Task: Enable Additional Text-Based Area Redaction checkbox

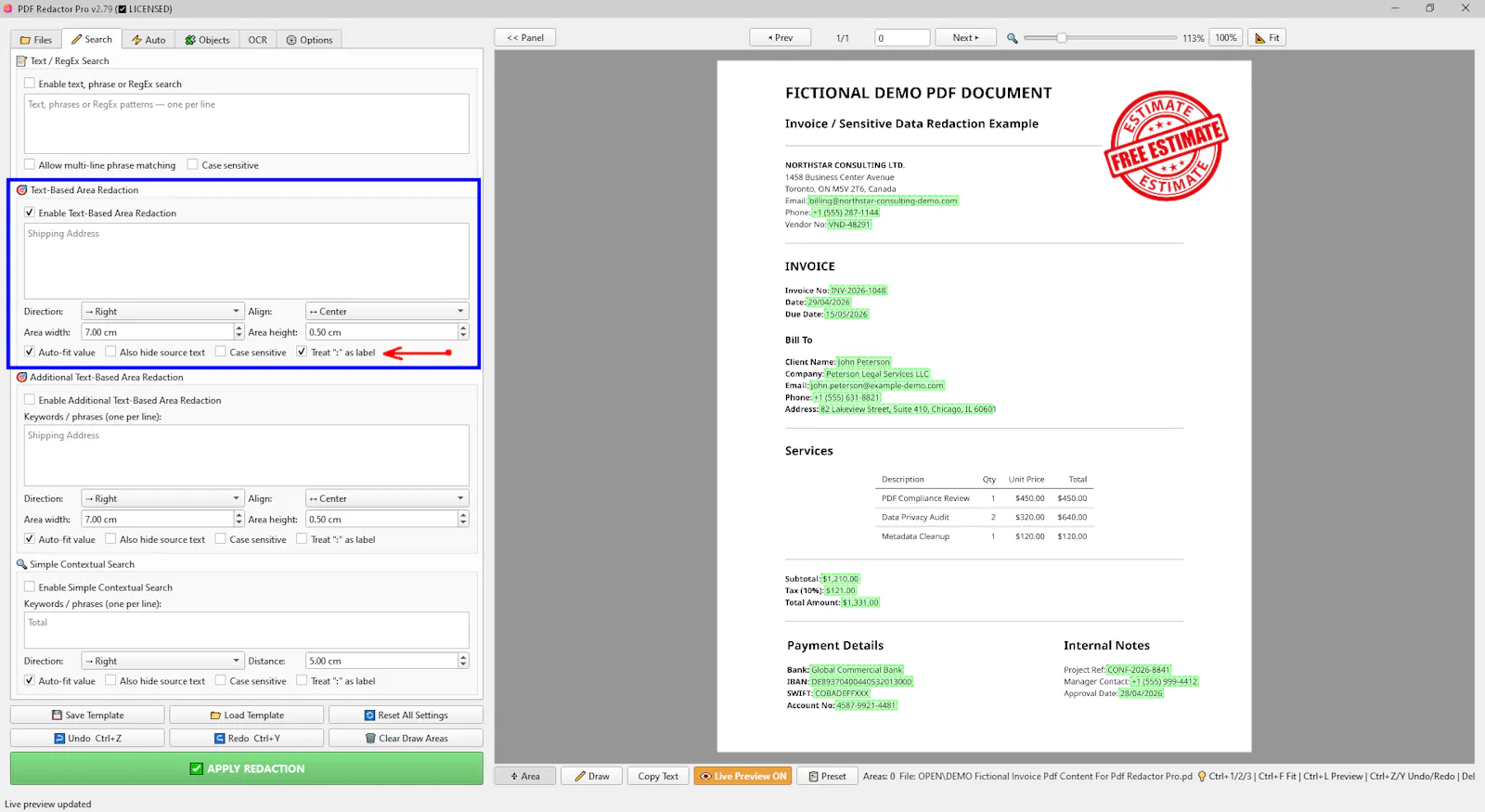Action: (x=30, y=400)
